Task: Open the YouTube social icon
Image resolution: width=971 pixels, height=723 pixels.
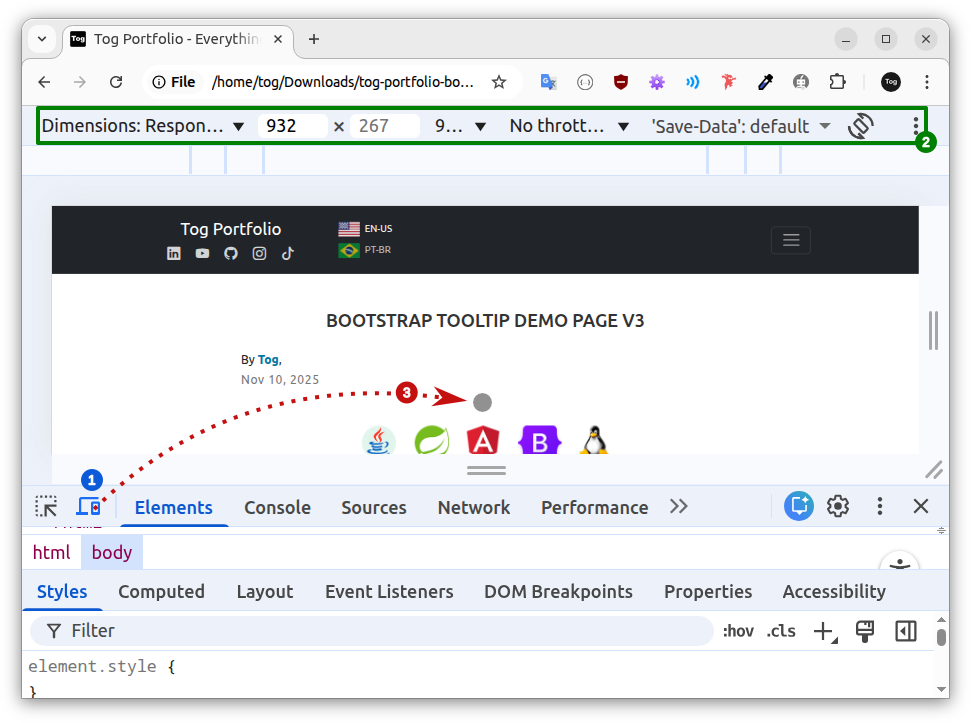Action: pyautogui.click(x=202, y=253)
